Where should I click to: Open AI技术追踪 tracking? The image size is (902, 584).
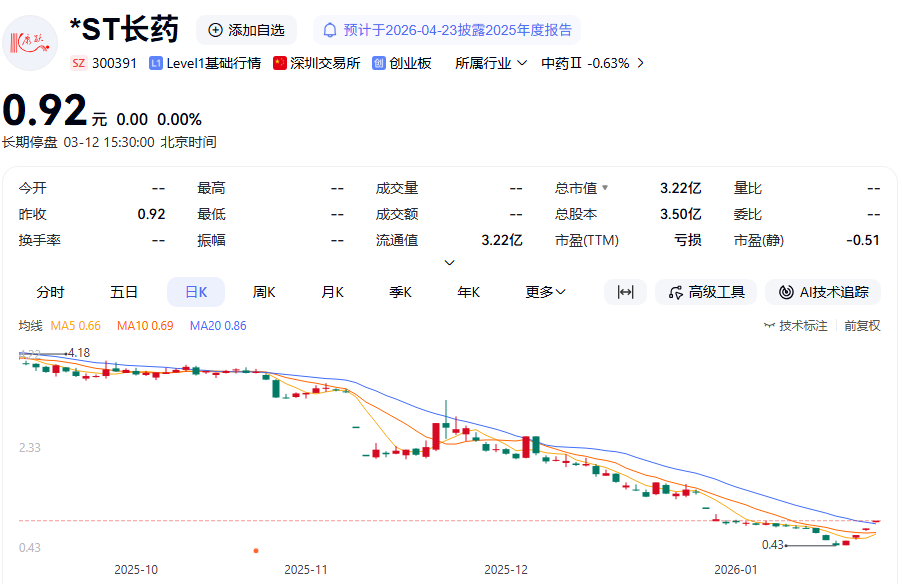point(823,292)
